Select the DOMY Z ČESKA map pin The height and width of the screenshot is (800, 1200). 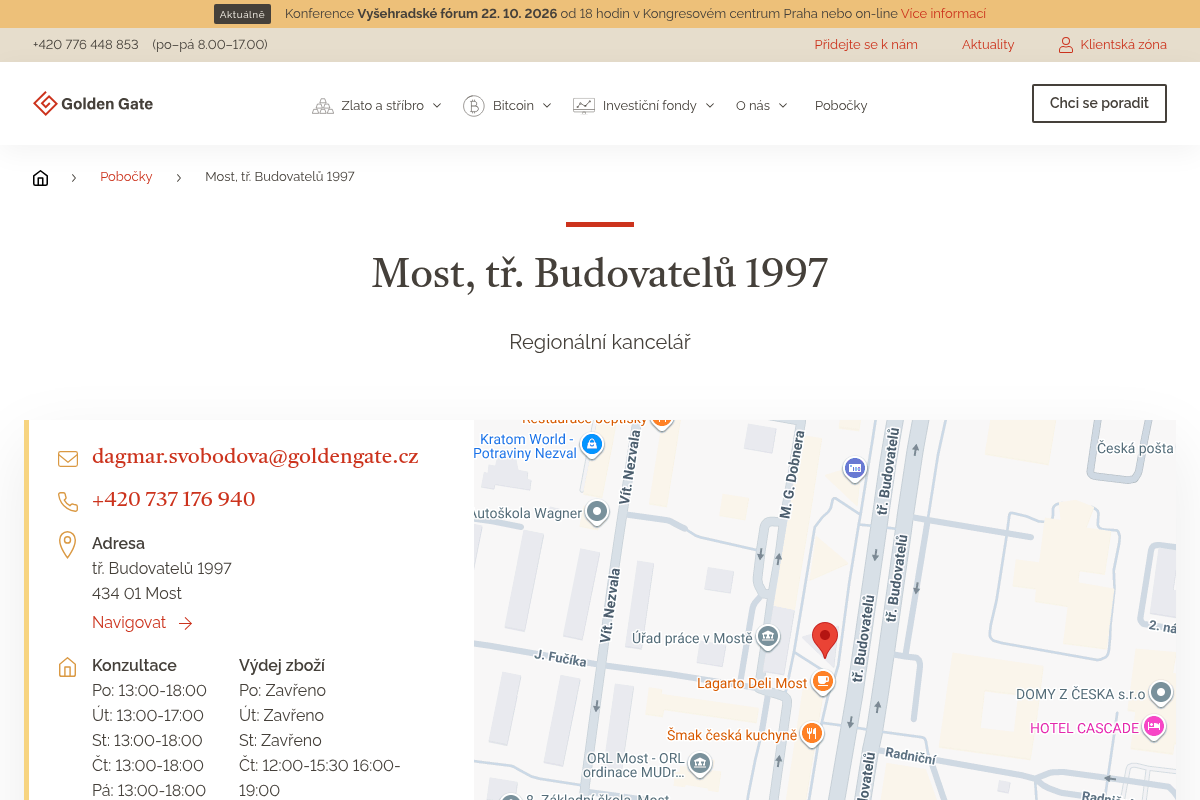click(1161, 692)
